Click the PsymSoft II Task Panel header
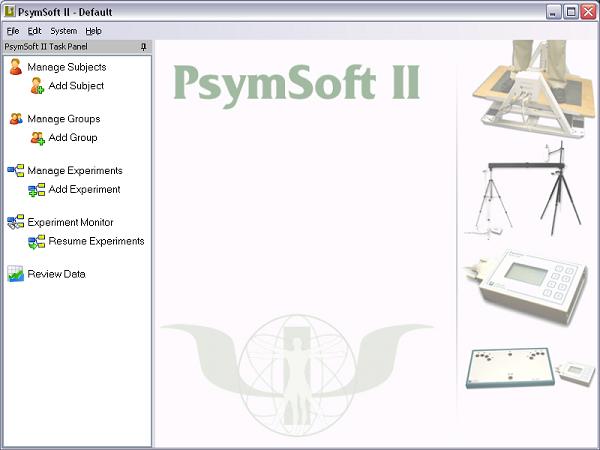The width and height of the screenshot is (600, 450). [76, 47]
